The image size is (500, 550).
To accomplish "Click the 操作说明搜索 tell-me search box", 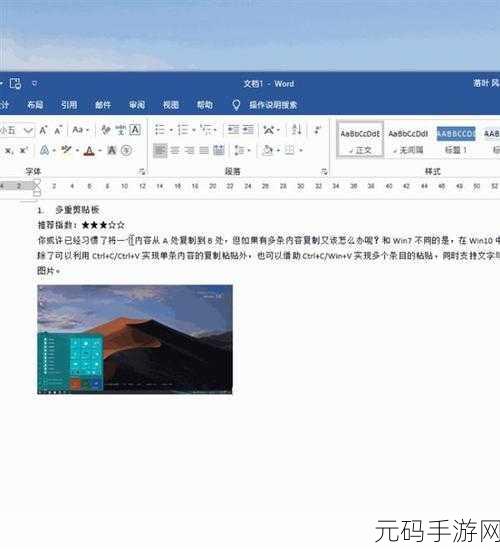I will pos(273,105).
